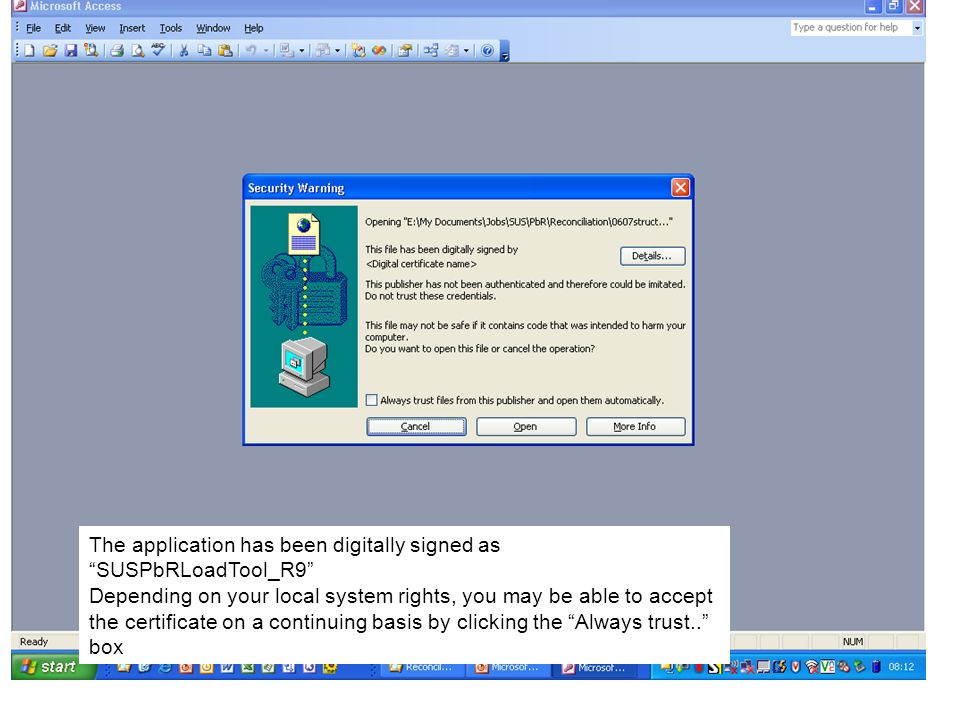Image resolution: width=960 pixels, height=720 pixels.
Task: Click the Paste clipboard icon
Action: click(225, 50)
